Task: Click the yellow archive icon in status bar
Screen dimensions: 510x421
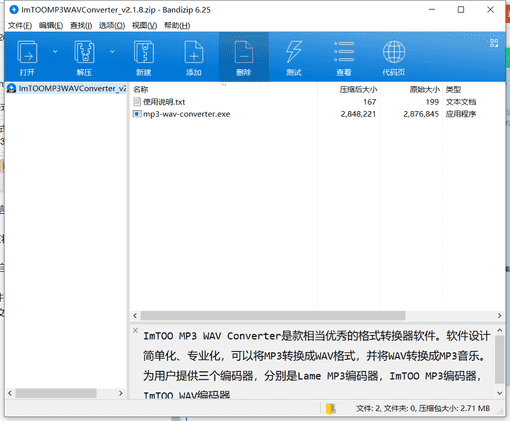Action: [331, 408]
